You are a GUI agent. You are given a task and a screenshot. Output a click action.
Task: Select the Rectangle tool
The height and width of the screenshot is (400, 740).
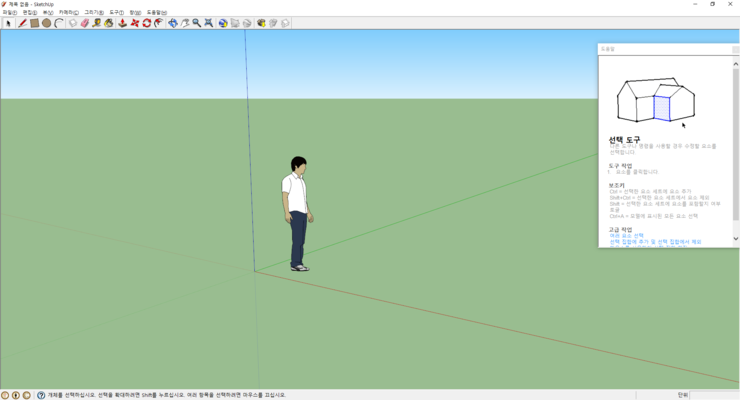[x=34, y=23]
